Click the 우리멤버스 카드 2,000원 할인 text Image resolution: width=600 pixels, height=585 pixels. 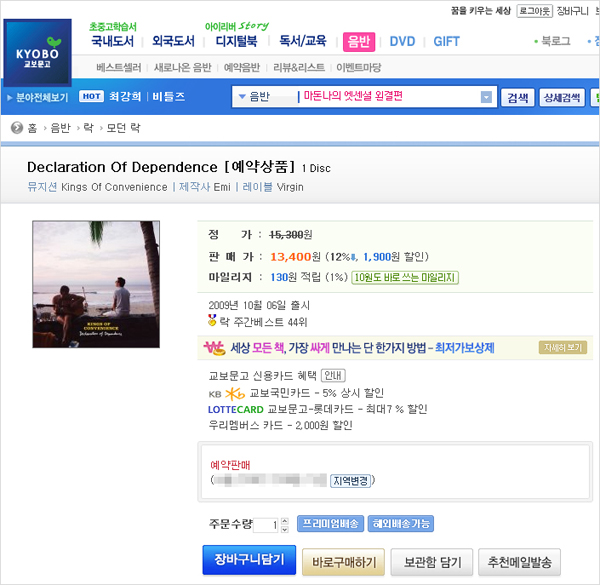(280, 425)
